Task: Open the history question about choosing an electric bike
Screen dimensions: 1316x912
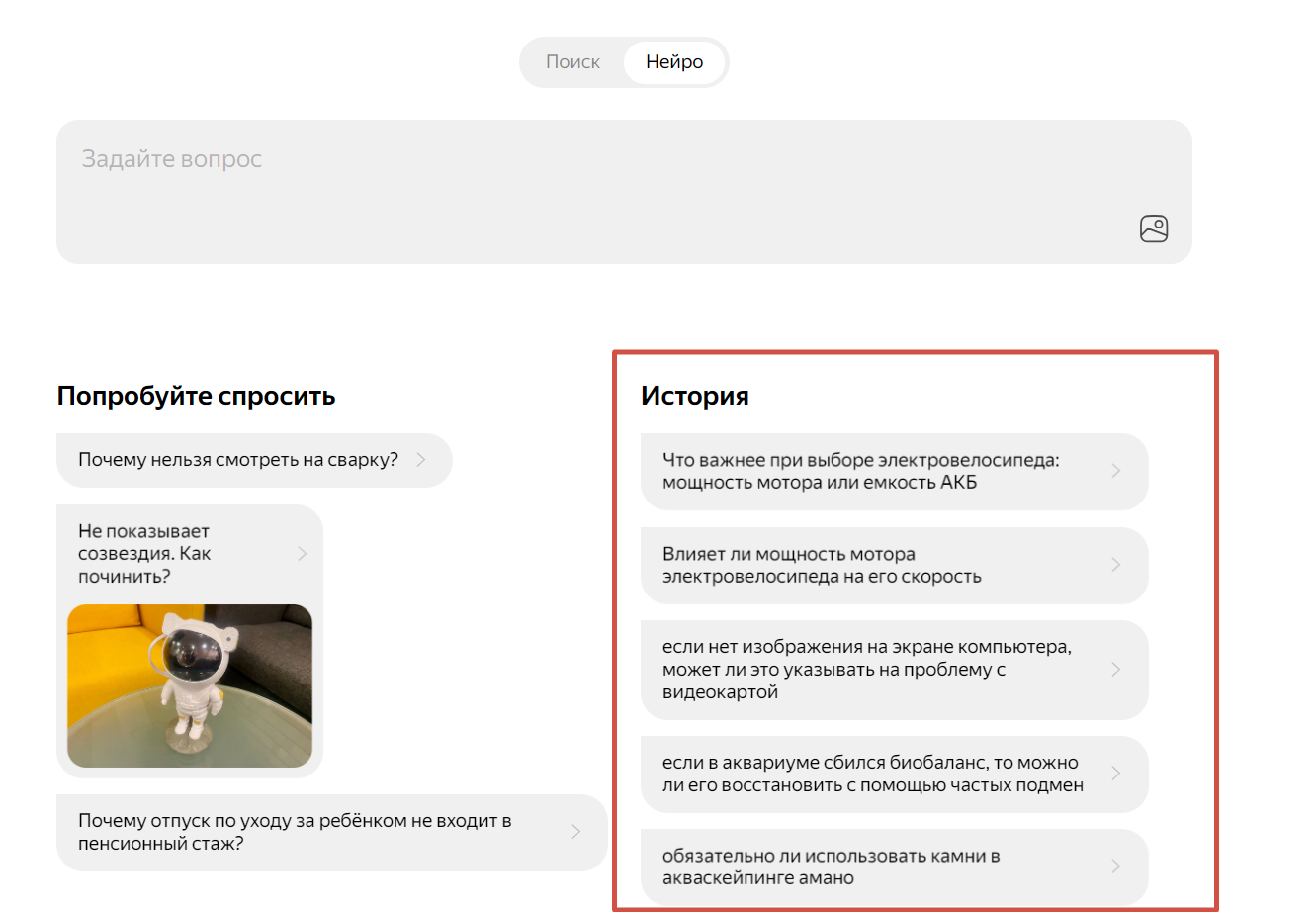Action: tap(870, 472)
